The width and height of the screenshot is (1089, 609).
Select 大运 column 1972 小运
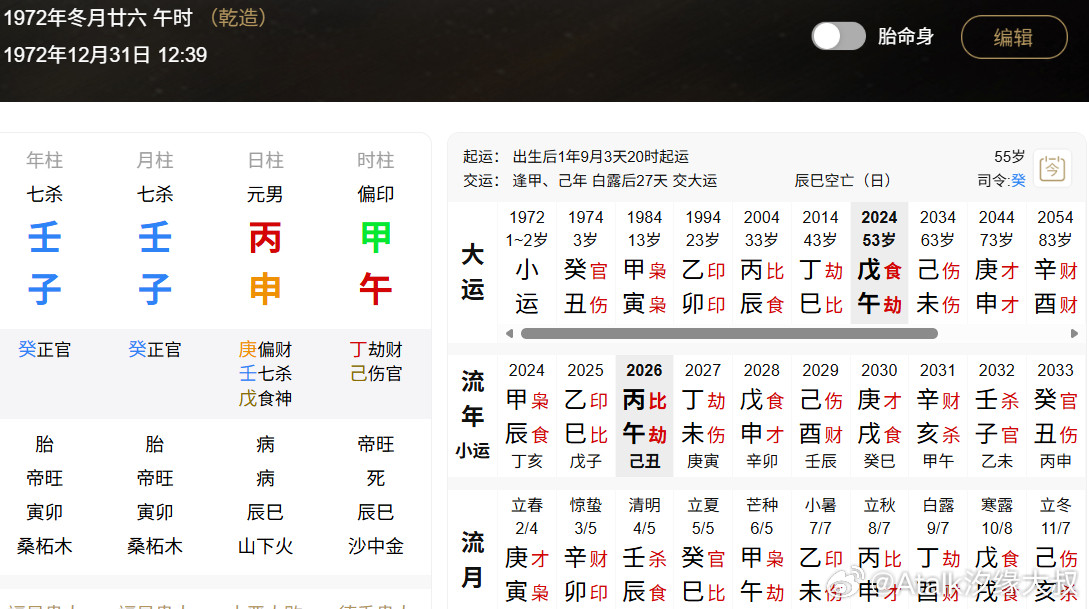click(526, 262)
